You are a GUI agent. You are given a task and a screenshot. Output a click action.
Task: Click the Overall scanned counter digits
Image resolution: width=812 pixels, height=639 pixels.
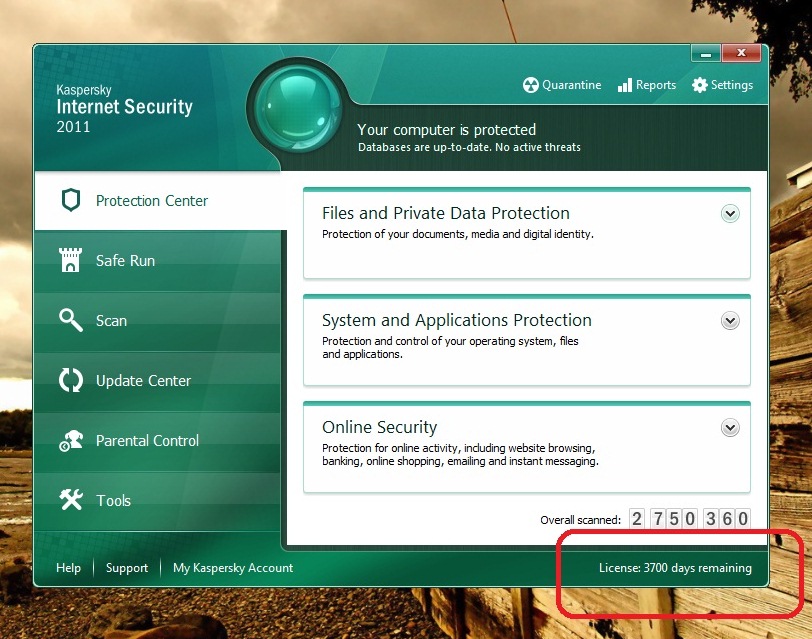coord(690,518)
